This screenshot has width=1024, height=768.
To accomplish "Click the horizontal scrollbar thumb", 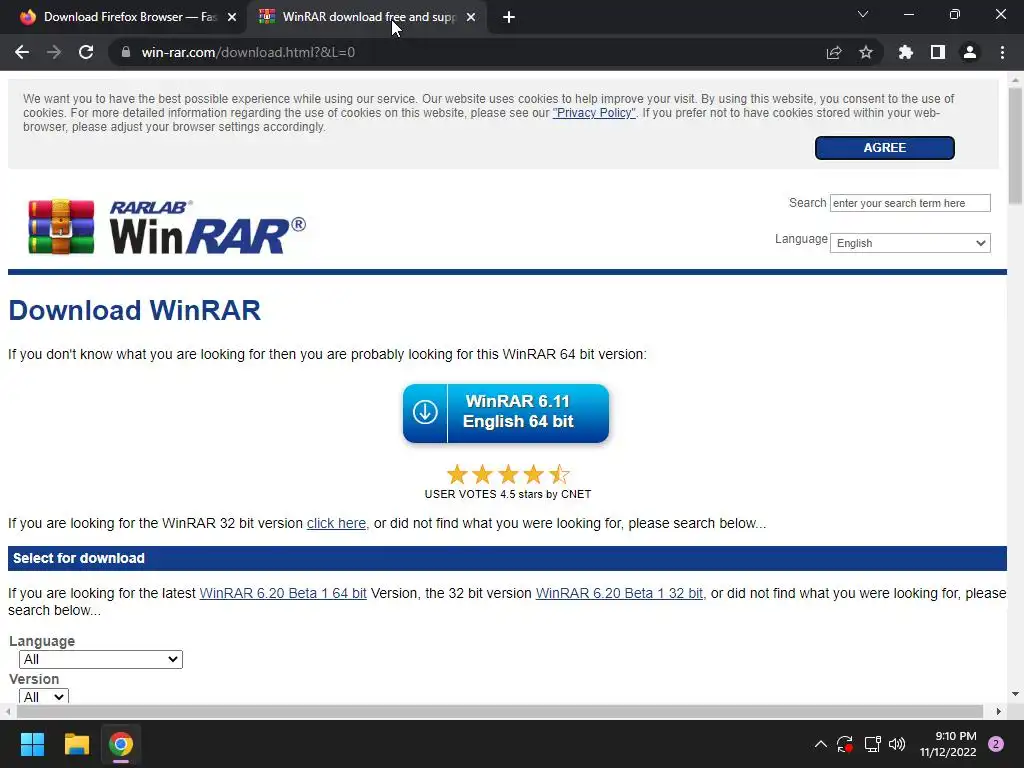I will click(x=500, y=711).
